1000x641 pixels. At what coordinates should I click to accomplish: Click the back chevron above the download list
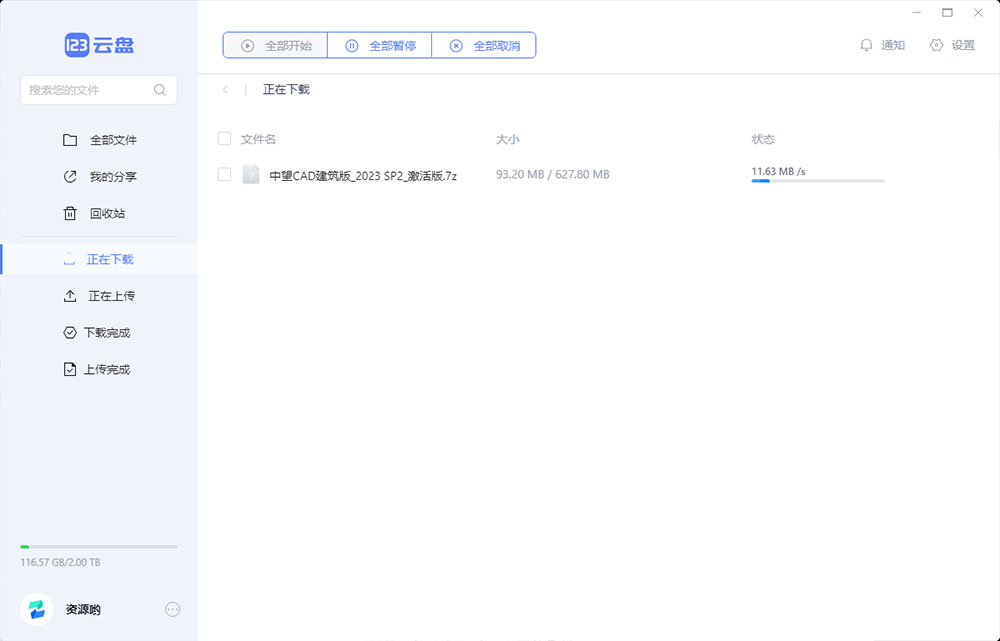coord(225,89)
